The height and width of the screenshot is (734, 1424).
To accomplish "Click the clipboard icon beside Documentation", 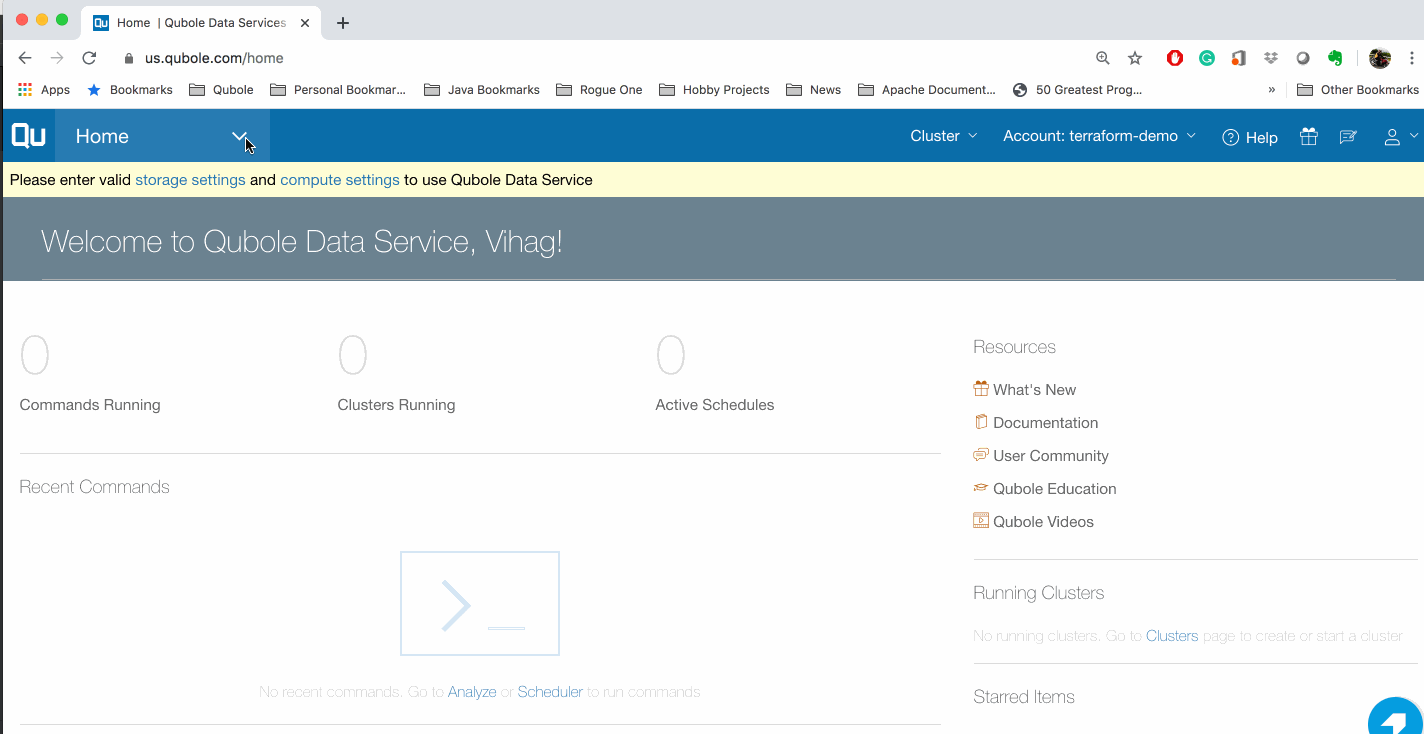I will [x=981, y=422].
